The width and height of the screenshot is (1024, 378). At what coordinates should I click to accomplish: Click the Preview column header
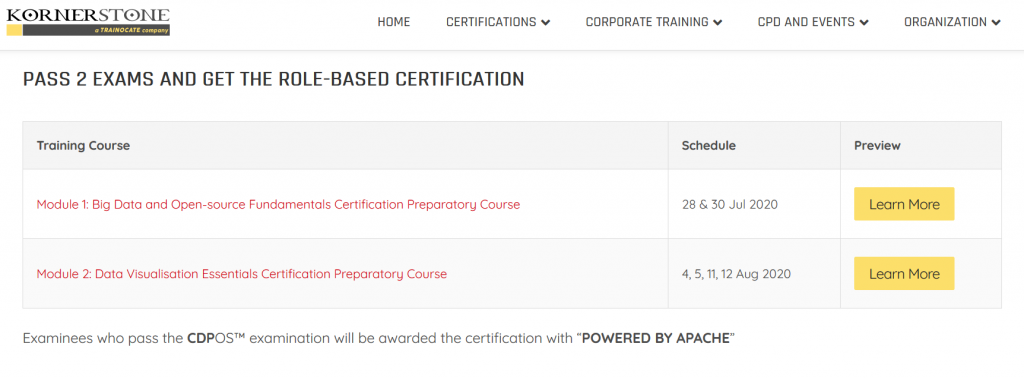pyautogui.click(x=877, y=146)
